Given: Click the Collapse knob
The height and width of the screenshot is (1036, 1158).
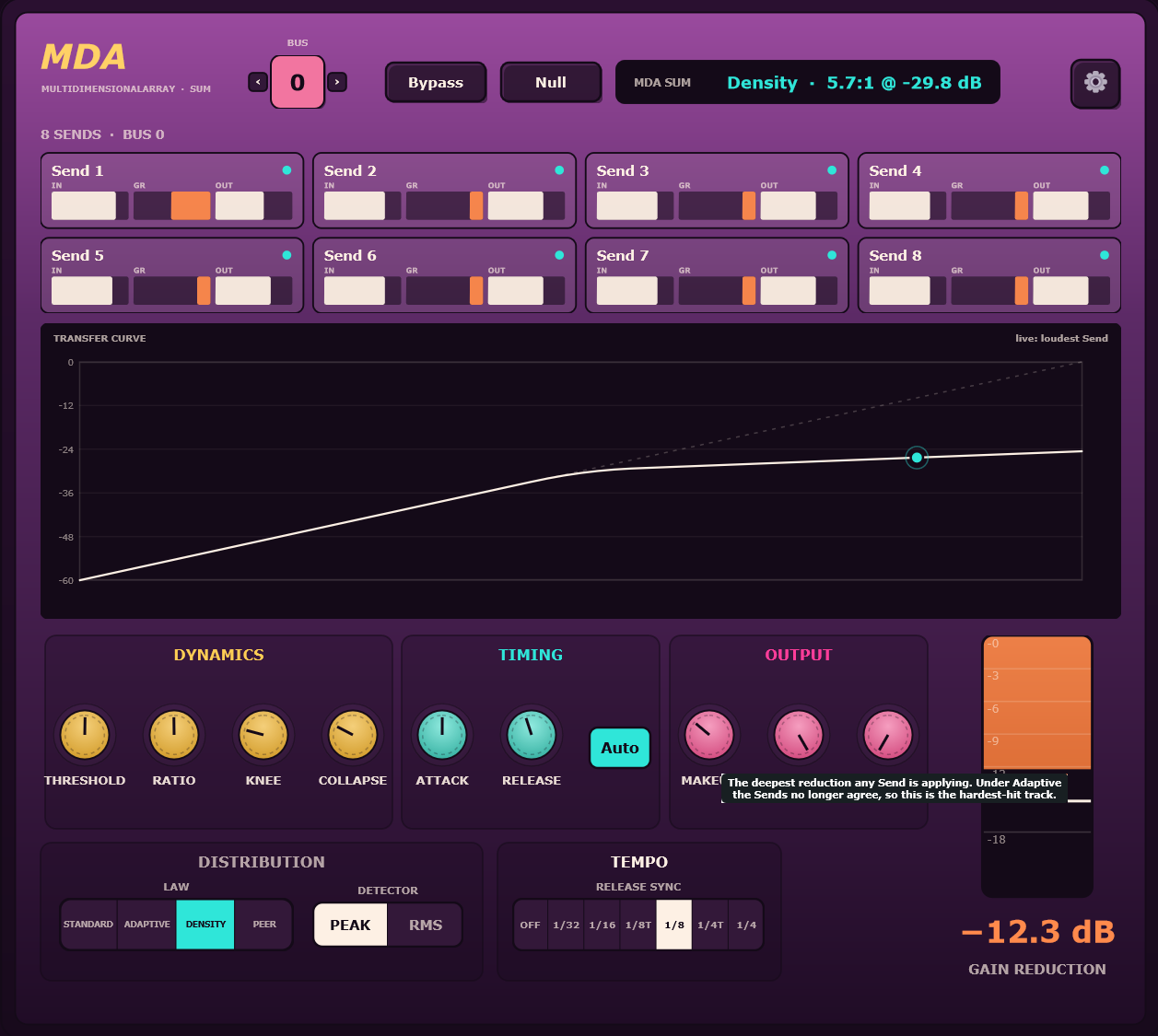Looking at the screenshot, I should click(x=353, y=735).
